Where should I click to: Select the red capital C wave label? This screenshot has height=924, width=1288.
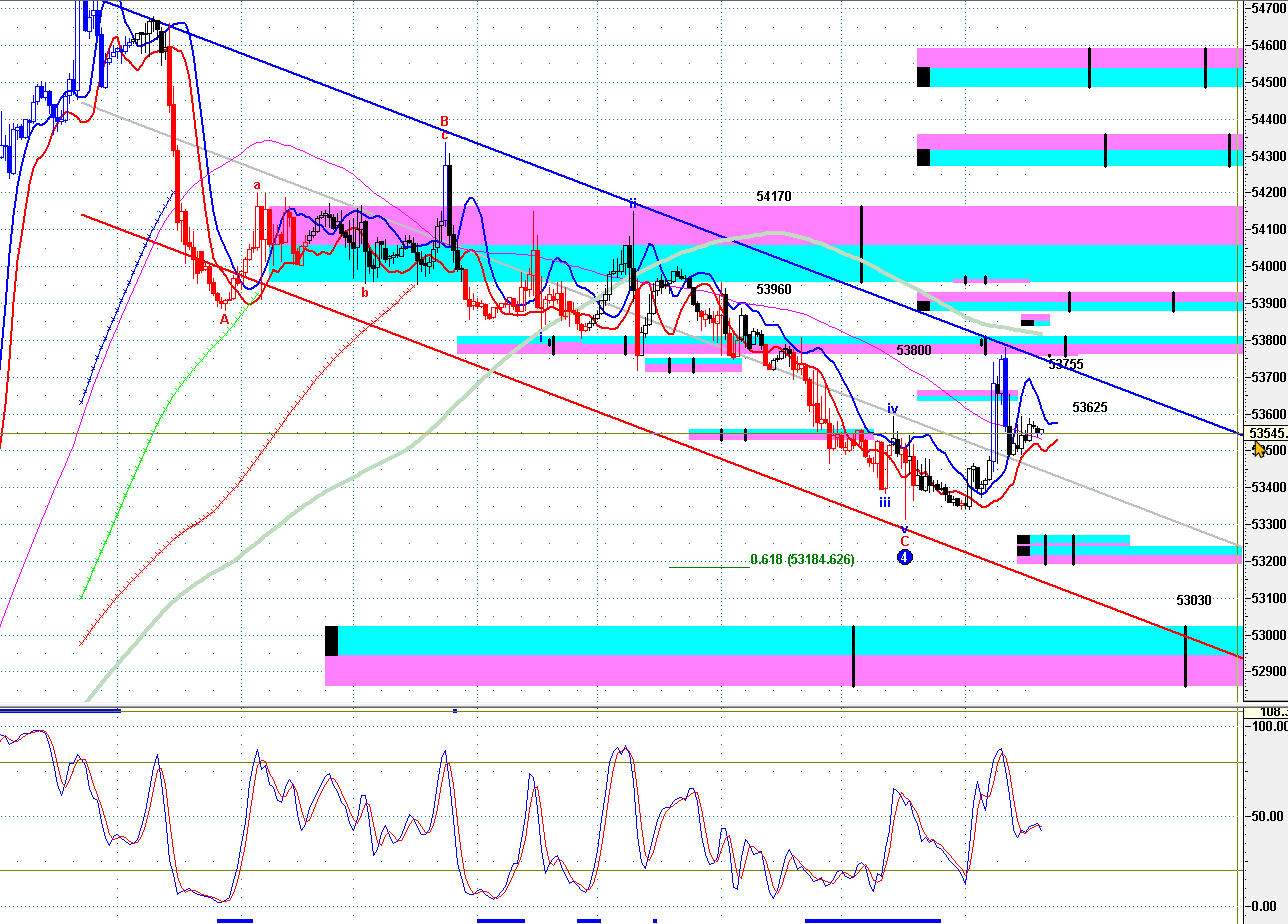905,541
